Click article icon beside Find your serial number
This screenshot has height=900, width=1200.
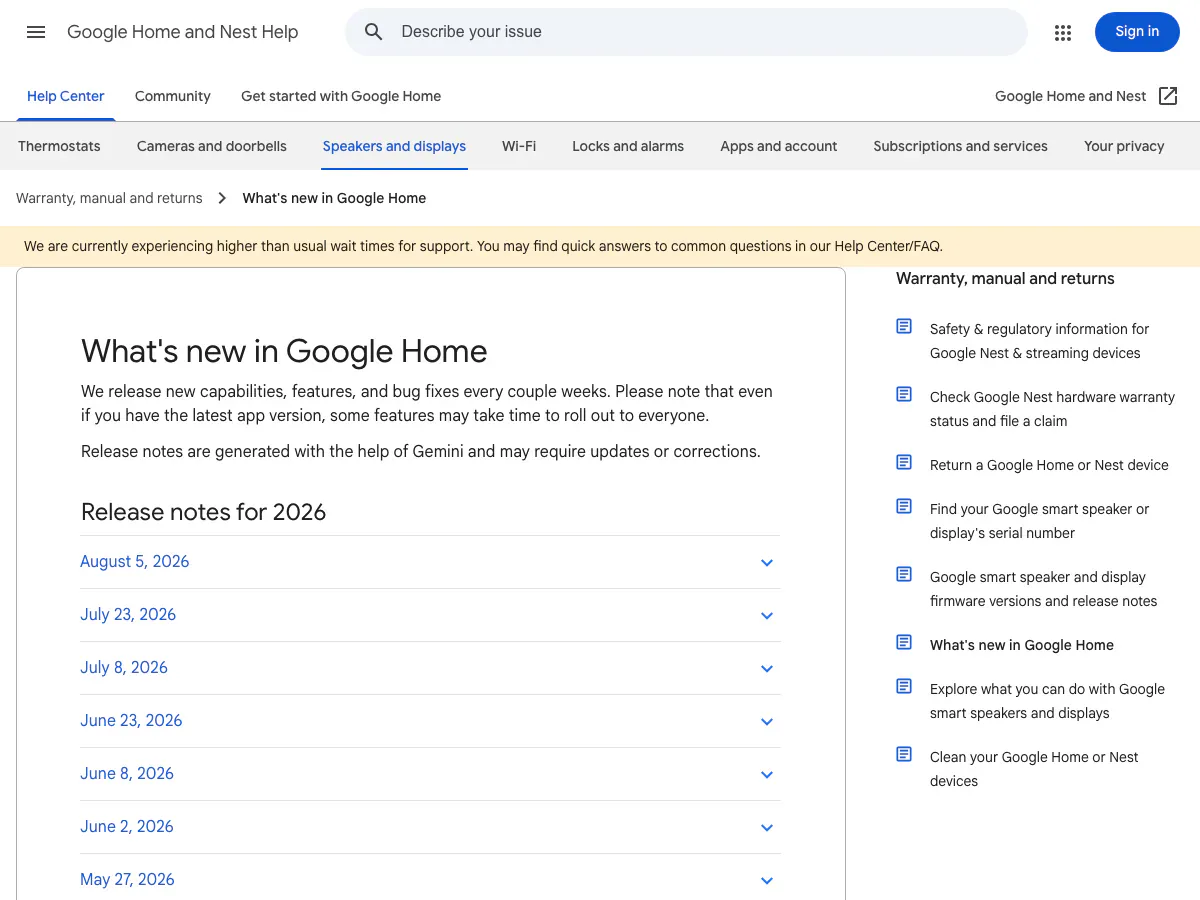(904, 506)
